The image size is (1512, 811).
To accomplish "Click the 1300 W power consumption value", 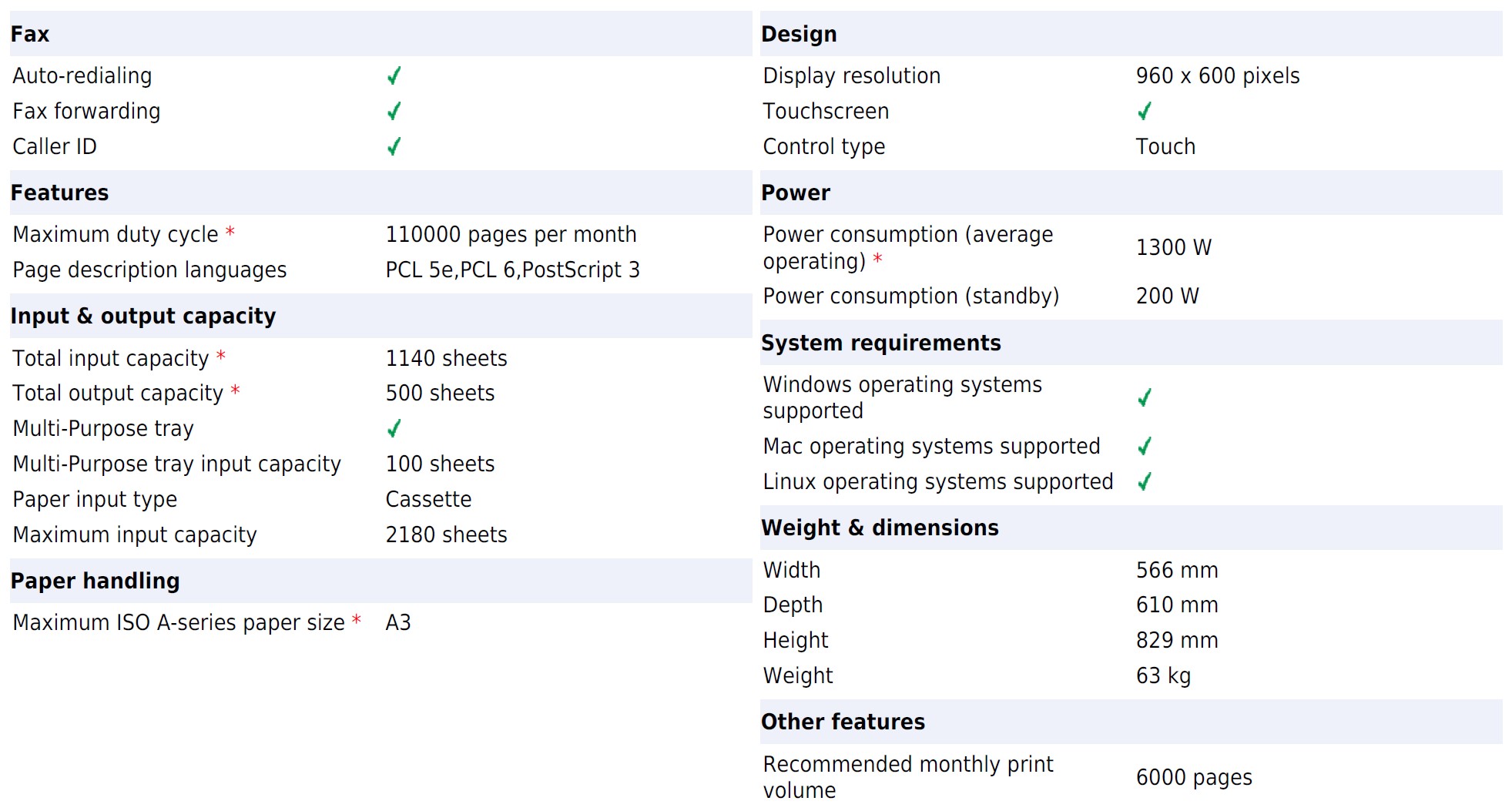I will [x=1173, y=247].
